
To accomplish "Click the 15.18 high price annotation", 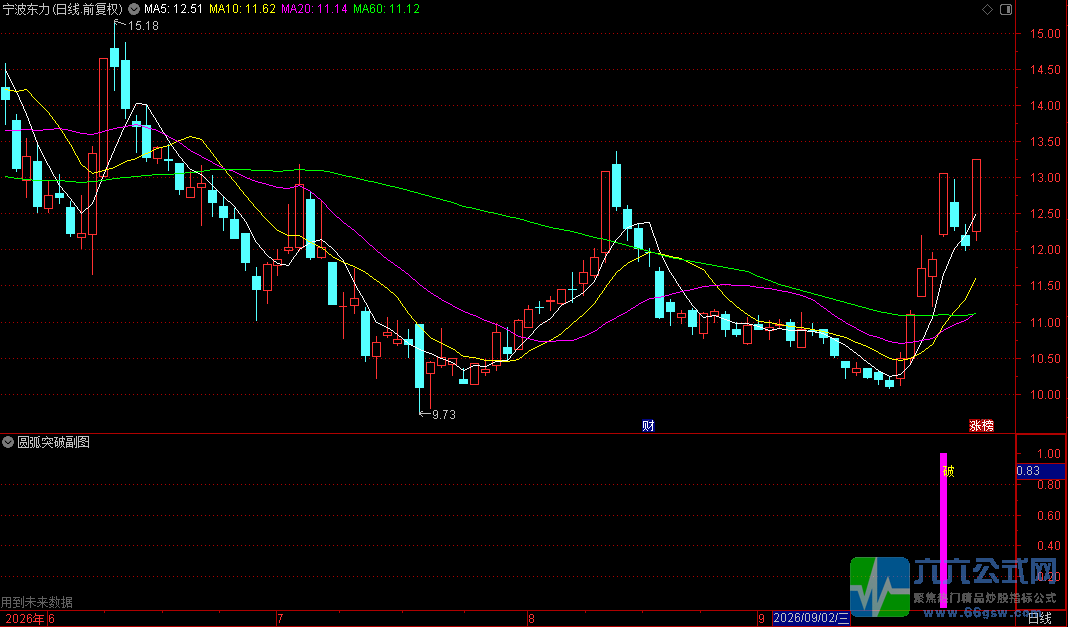I will tap(142, 26).
